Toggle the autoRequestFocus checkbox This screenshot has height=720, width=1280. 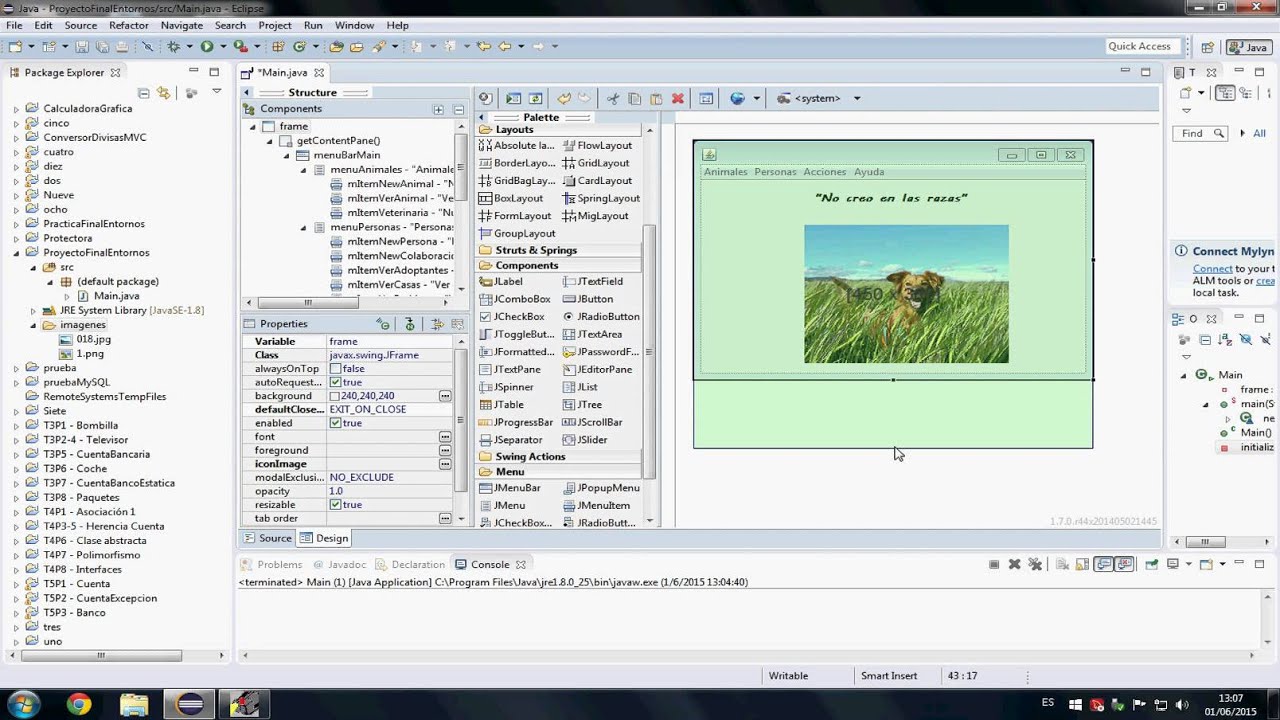335,382
